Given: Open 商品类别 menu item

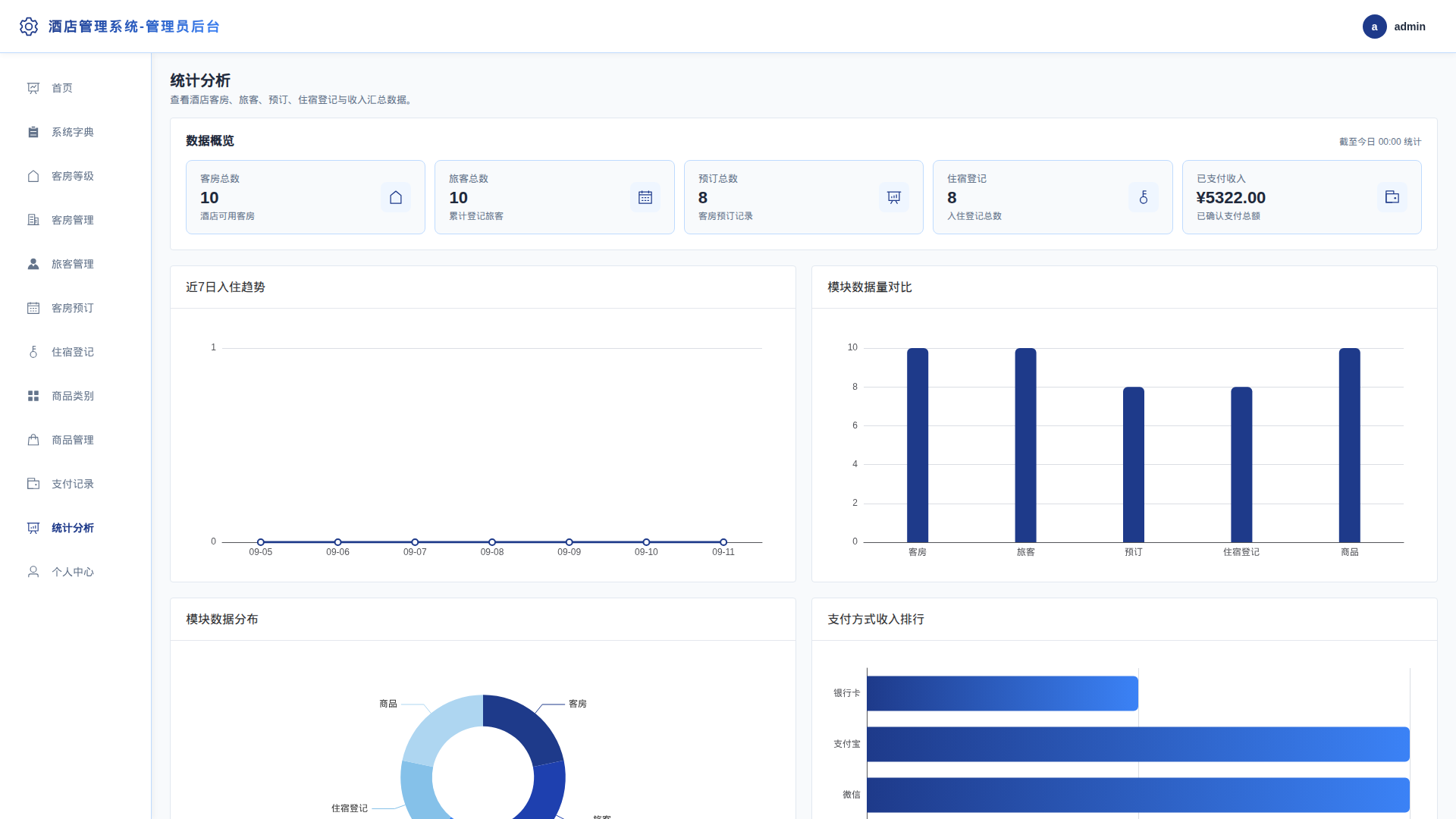Looking at the screenshot, I should [76, 396].
